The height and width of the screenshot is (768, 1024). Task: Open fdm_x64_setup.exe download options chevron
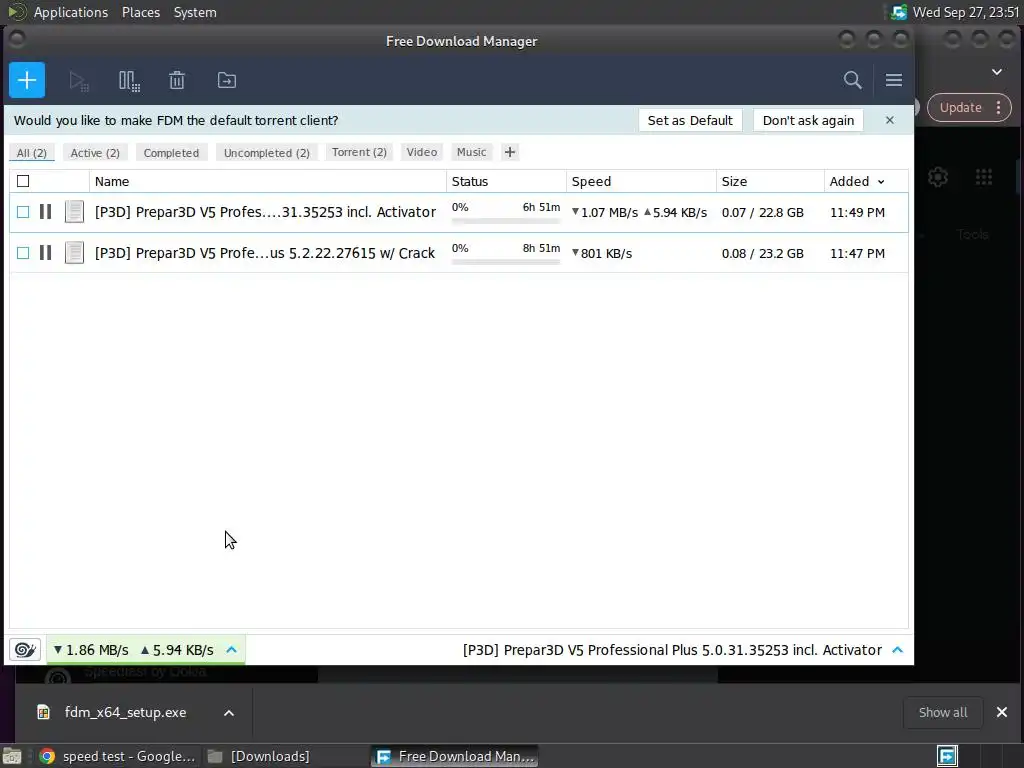pos(229,712)
